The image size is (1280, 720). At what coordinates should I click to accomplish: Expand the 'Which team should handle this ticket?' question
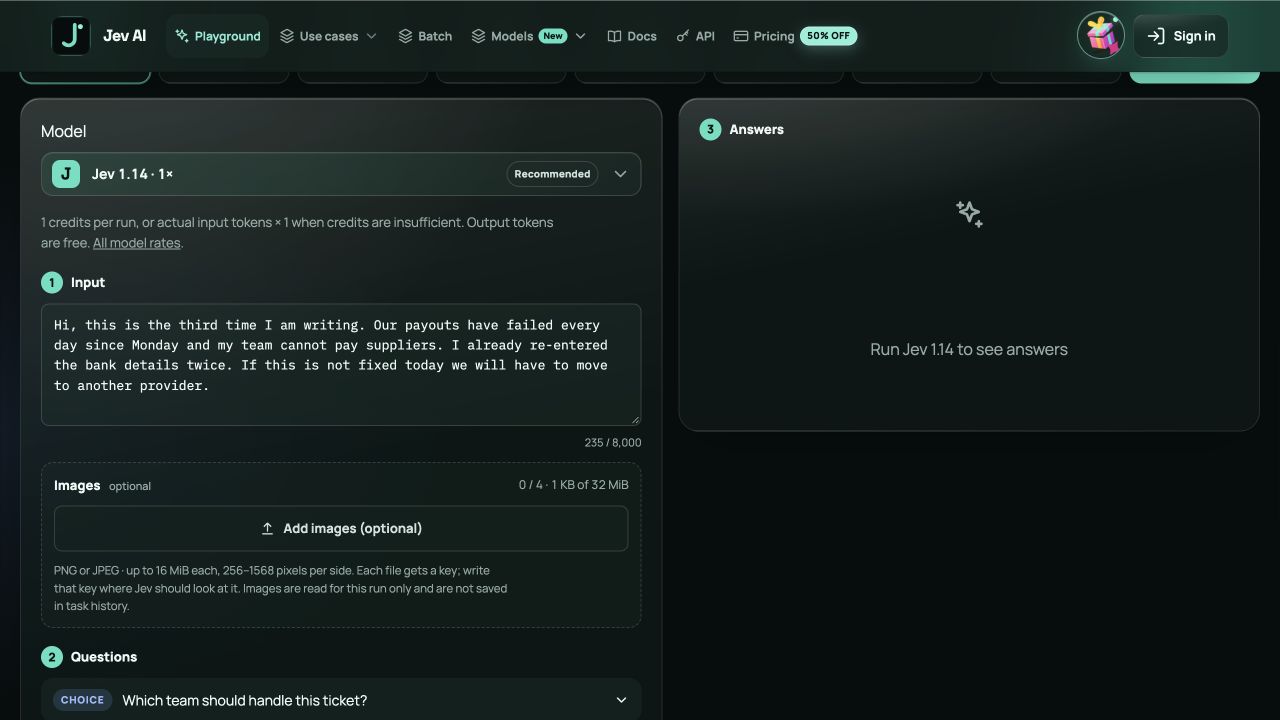click(x=341, y=700)
